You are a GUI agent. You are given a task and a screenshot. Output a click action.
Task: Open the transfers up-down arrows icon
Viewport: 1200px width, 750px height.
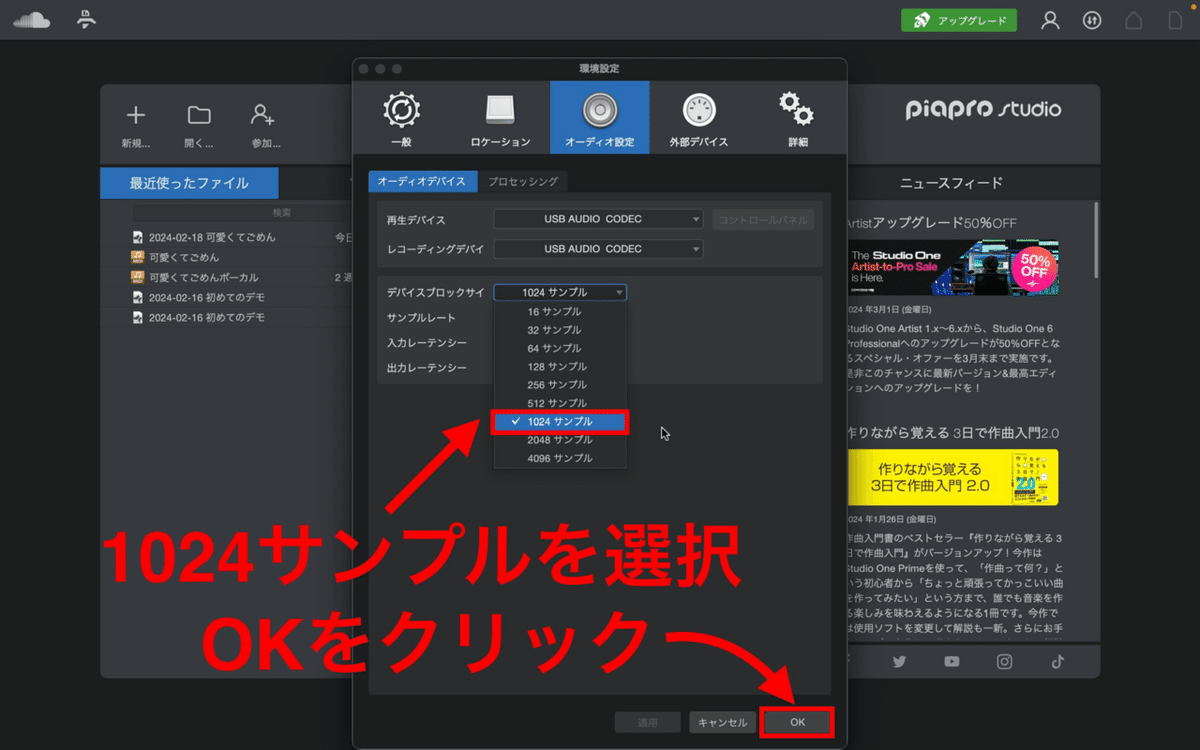(1092, 20)
